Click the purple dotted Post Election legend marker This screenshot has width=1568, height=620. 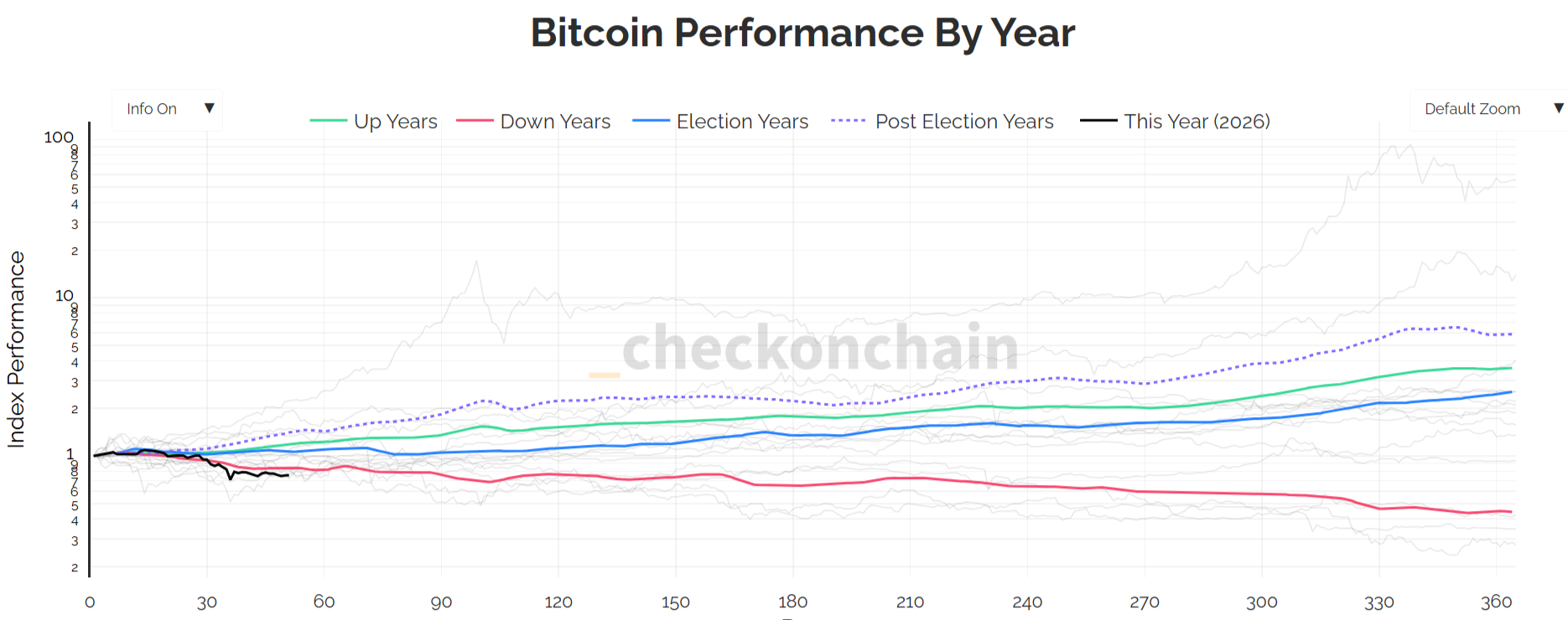[847, 121]
